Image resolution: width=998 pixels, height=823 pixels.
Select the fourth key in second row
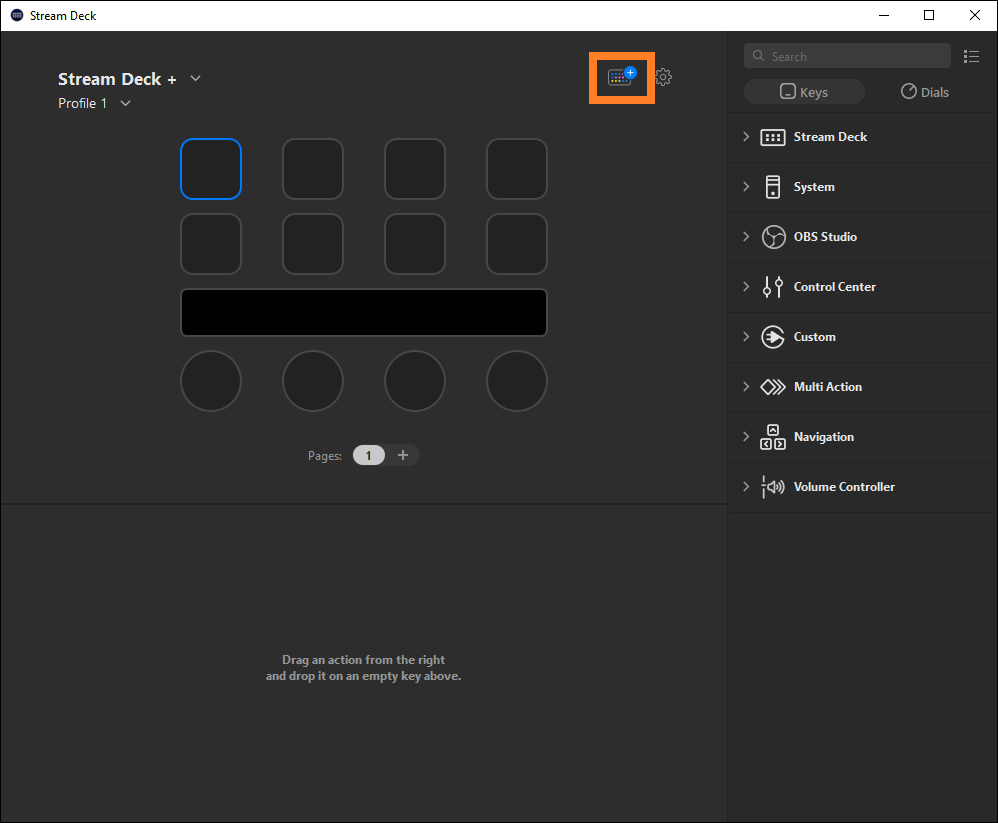tap(516, 244)
